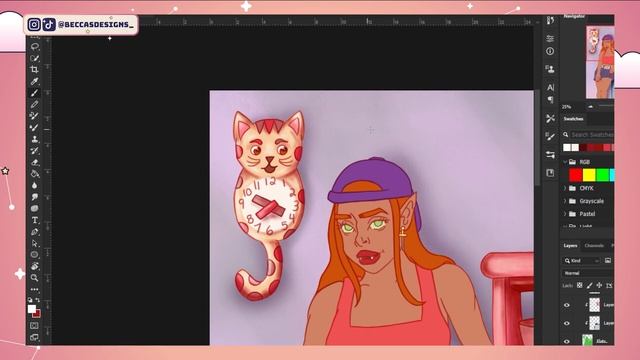The height and width of the screenshot is (360, 640).
Task: Click the Search Swatches field
Action: pyautogui.click(x=592, y=134)
